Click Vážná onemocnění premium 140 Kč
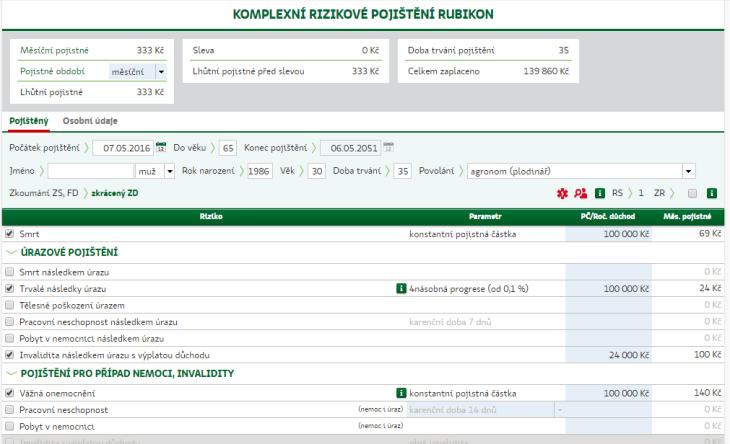 point(707,393)
